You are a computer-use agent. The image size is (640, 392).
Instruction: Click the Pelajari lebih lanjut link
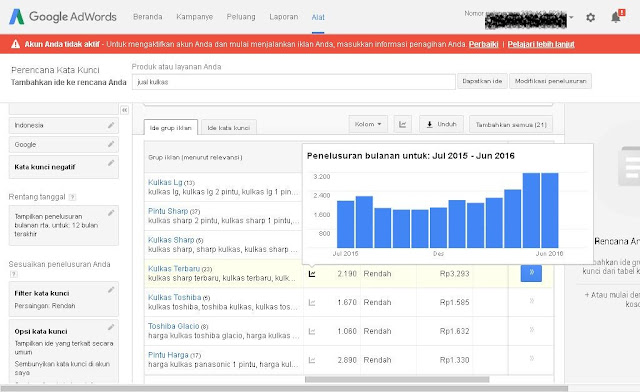click(x=541, y=44)
